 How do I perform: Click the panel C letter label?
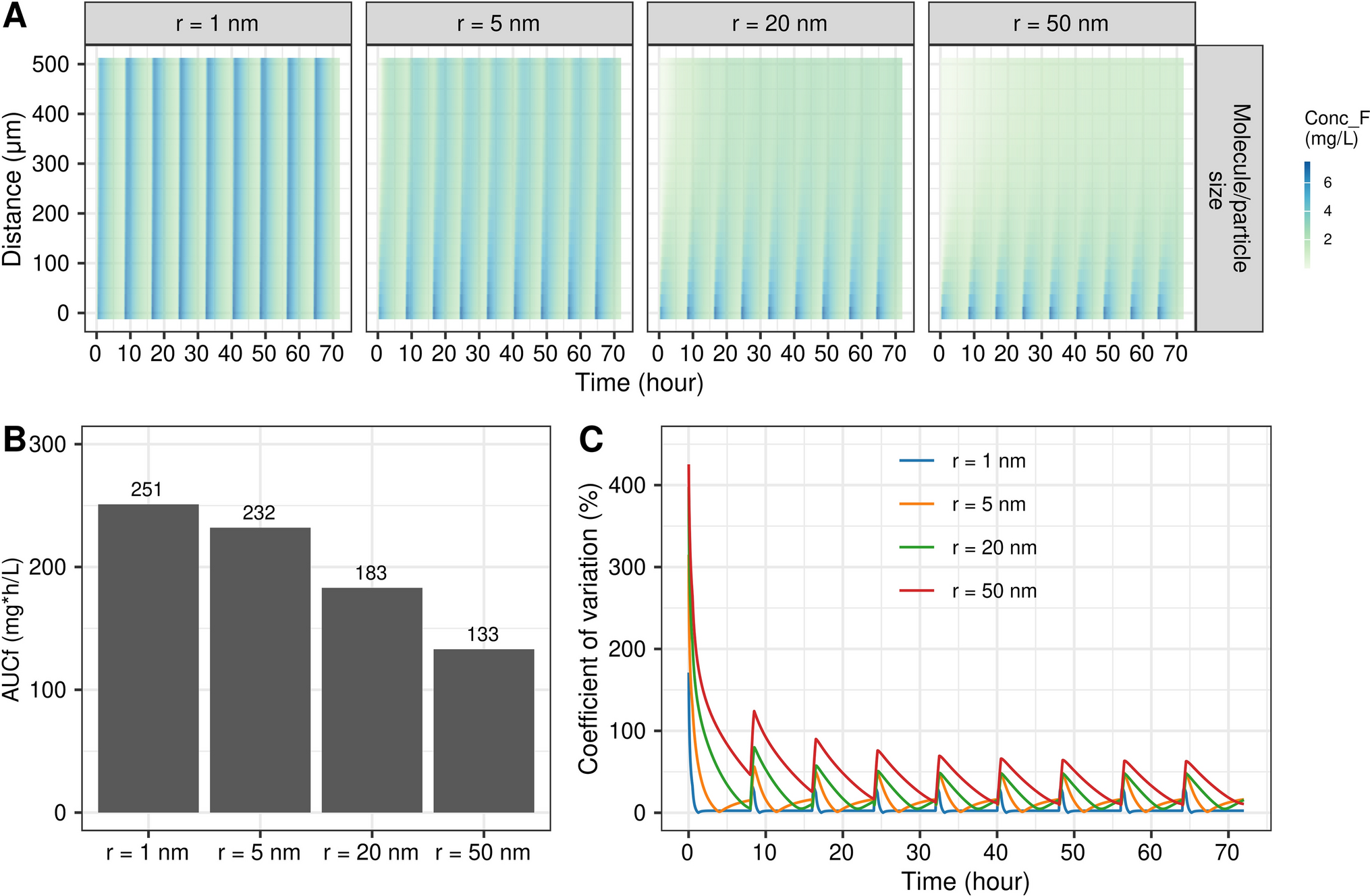tap(592, 440)
